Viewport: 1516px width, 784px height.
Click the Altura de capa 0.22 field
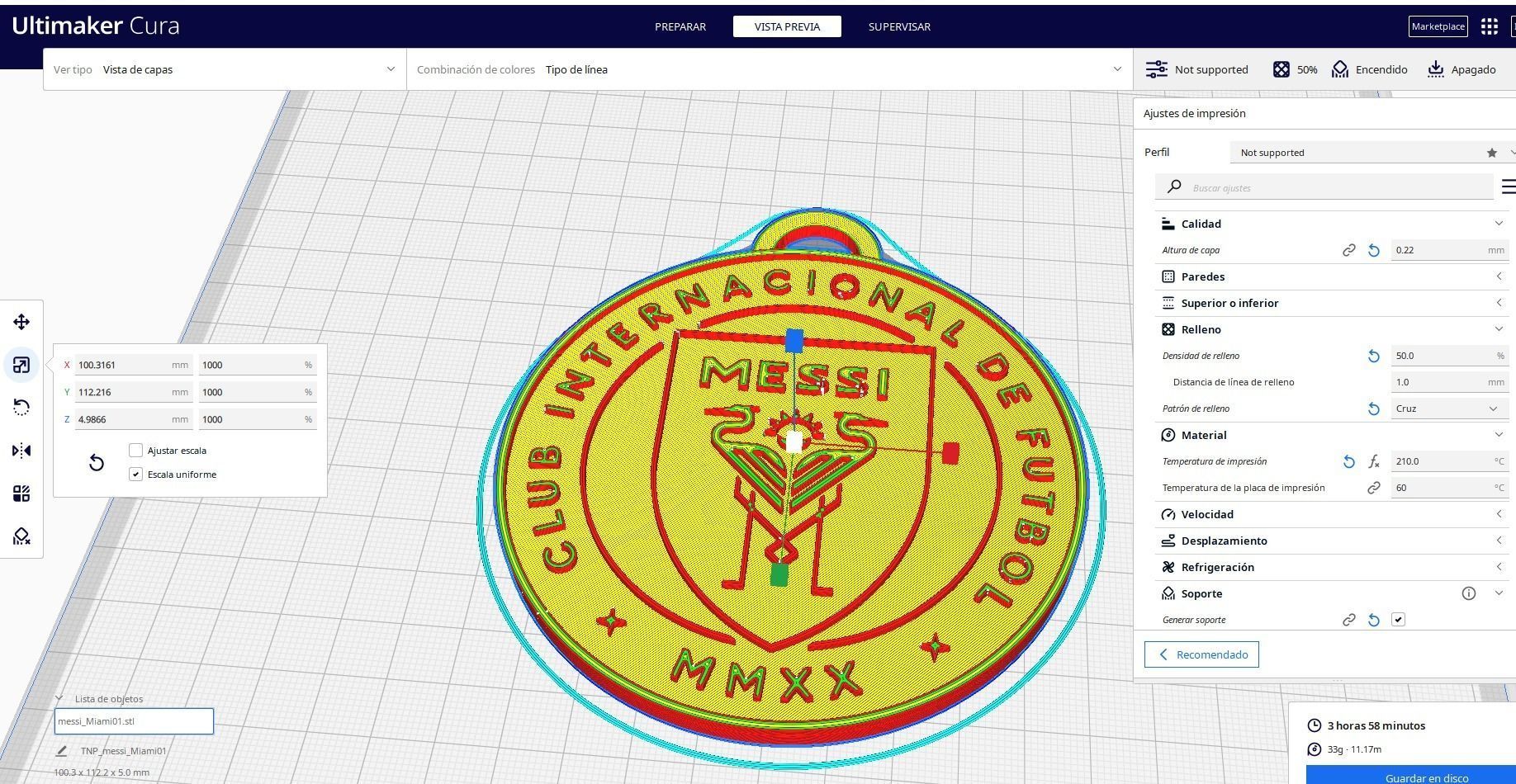(1449, 250)
